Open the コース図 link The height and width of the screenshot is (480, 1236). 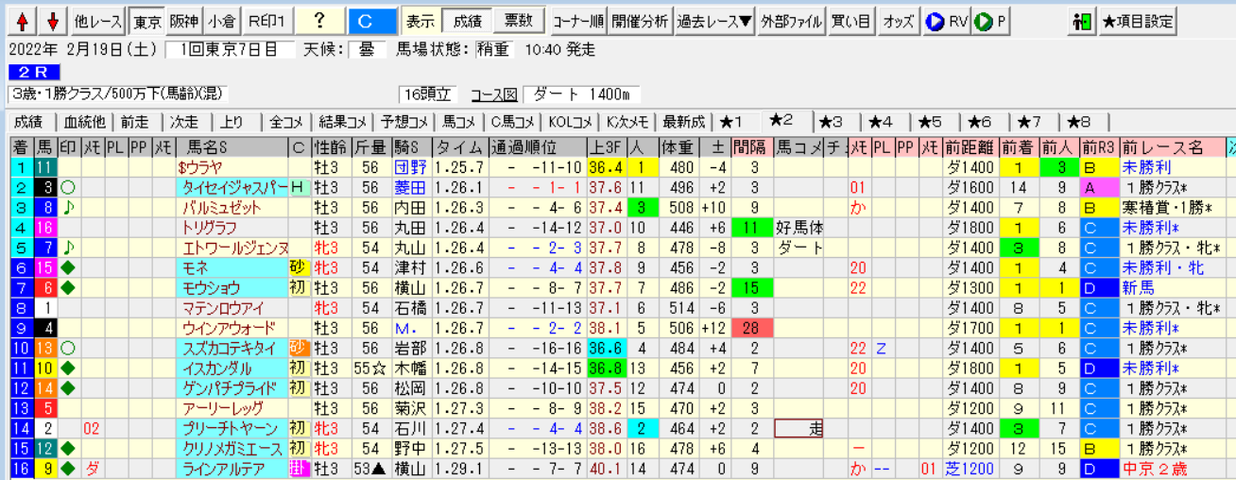coord(496,95)
